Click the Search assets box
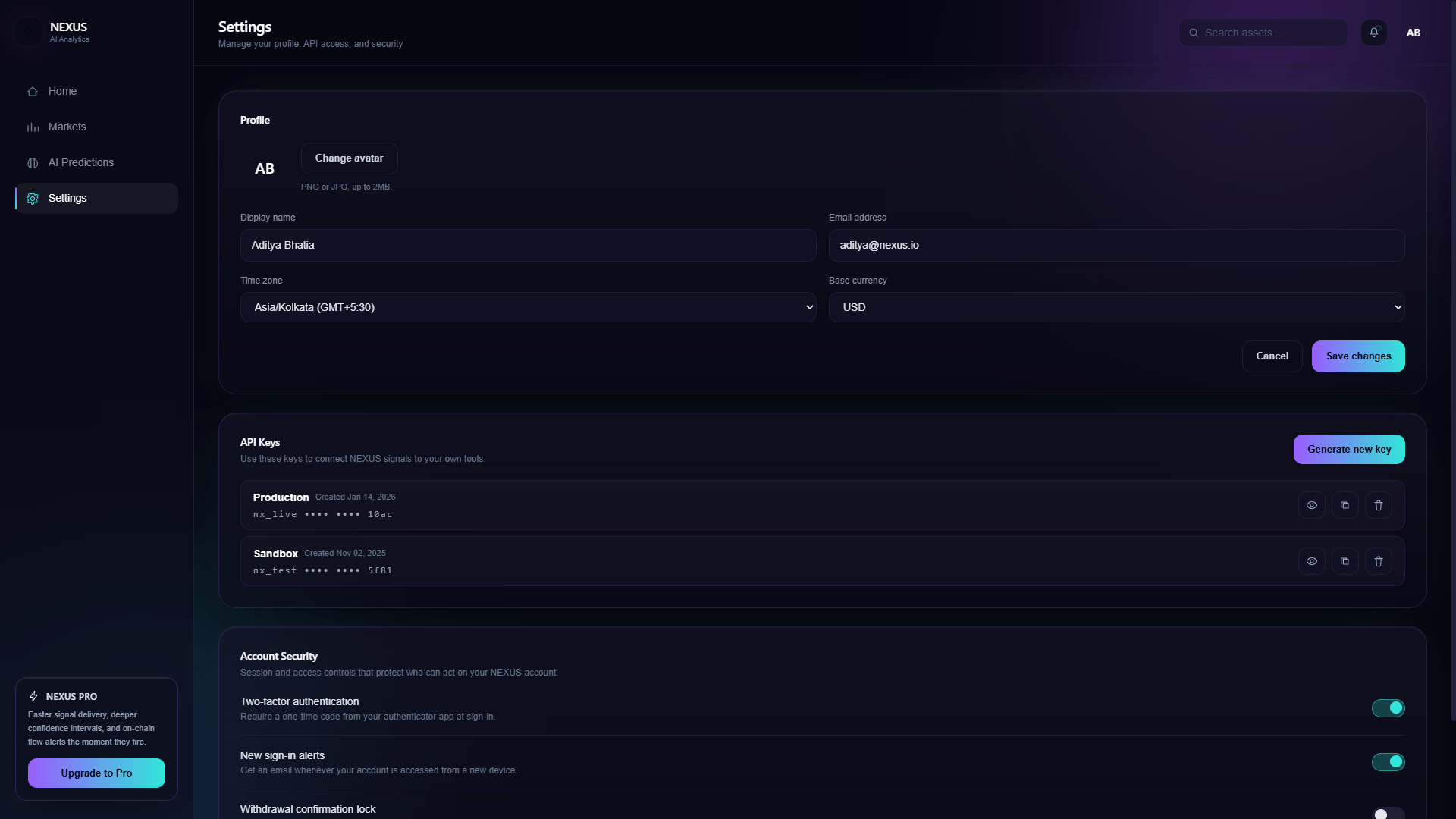 click(x=1263, y=33)
